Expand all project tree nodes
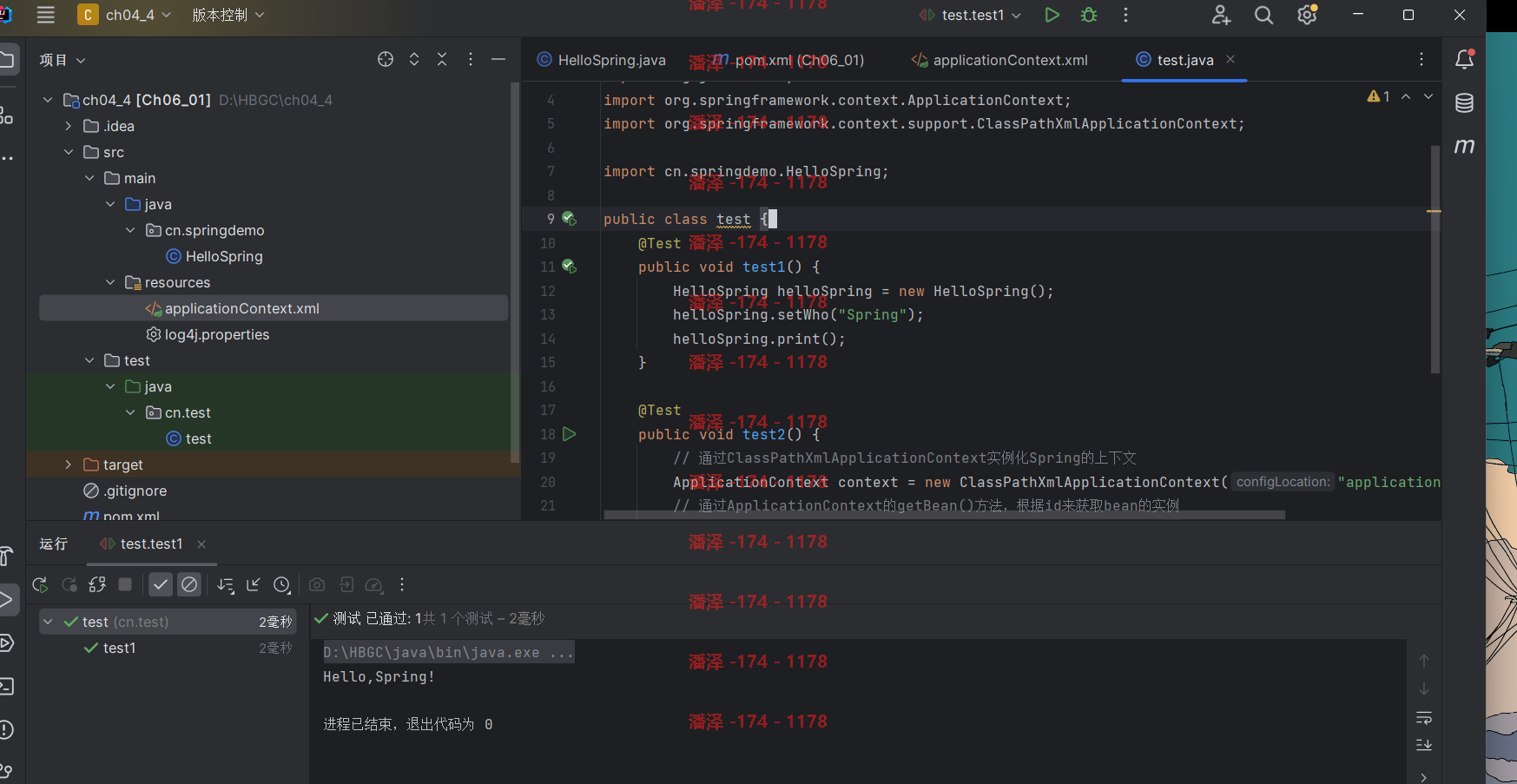Viewport: 1517px width, 784px height. point(414,59)
